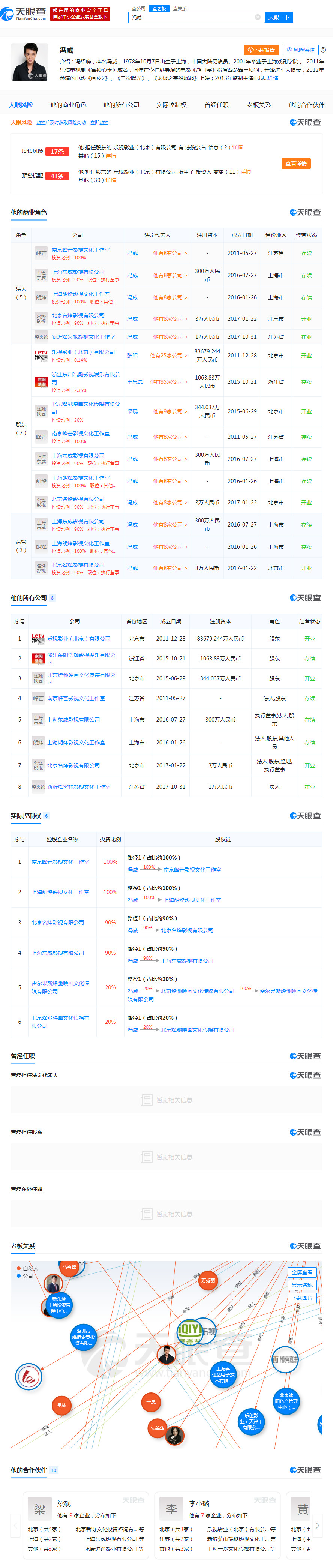Expand the profile introduction via 详情 link
This screenshot has height=1568, width=333.
pyautogui.click(x=273, y=78)
